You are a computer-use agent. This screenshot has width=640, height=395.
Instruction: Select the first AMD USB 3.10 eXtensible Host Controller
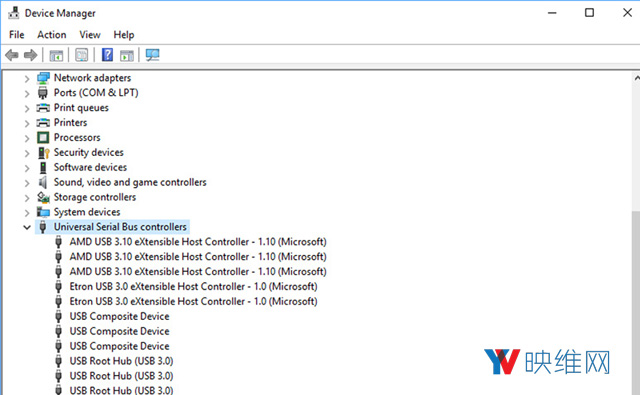coord(198,242)
